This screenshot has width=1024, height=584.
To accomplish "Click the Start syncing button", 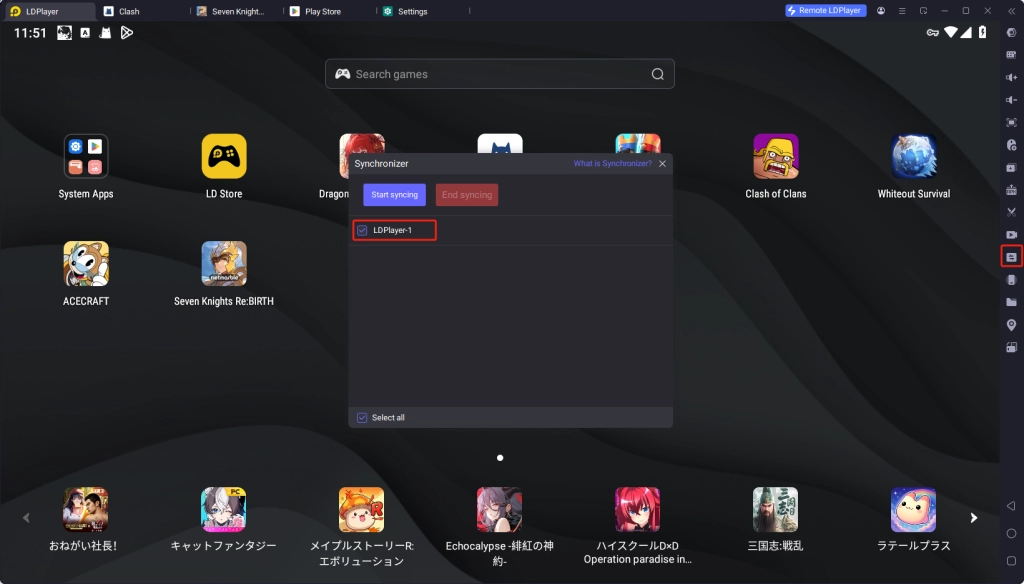I will coord(394,195).
